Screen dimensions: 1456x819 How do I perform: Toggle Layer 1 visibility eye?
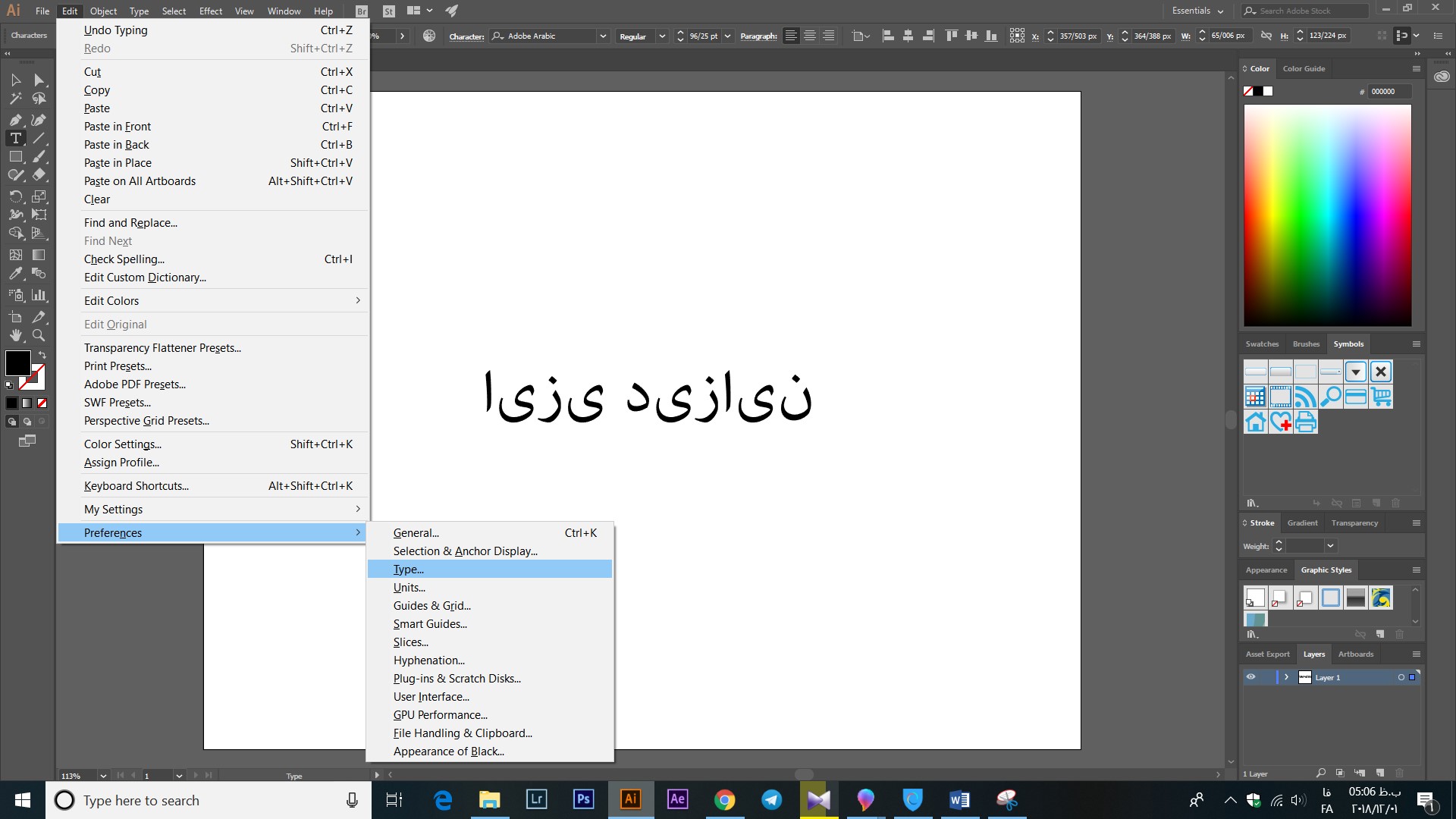click(x=1250, y=677)
